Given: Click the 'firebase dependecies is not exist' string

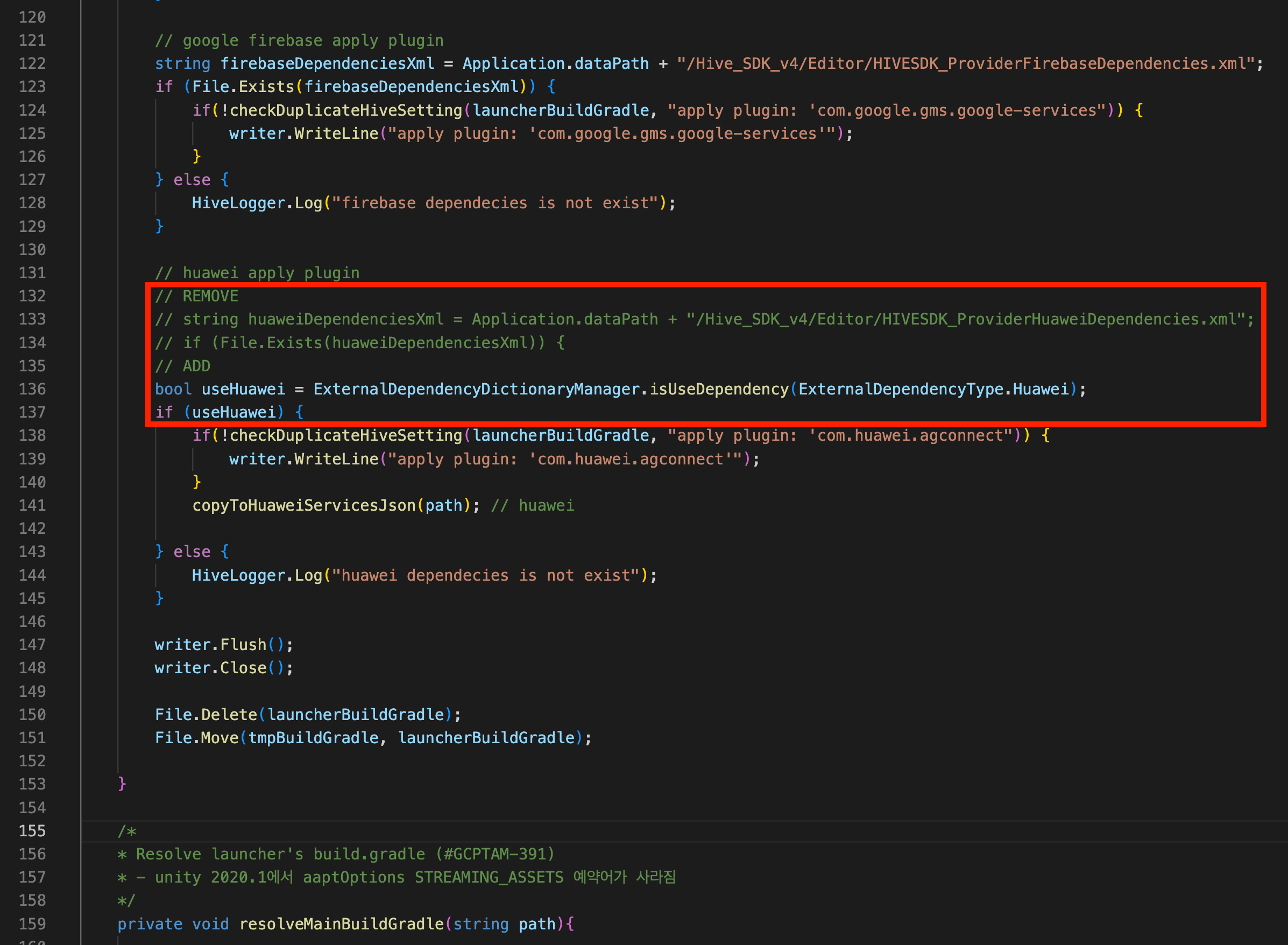Looking at the screenshot, I should [496, 203].
